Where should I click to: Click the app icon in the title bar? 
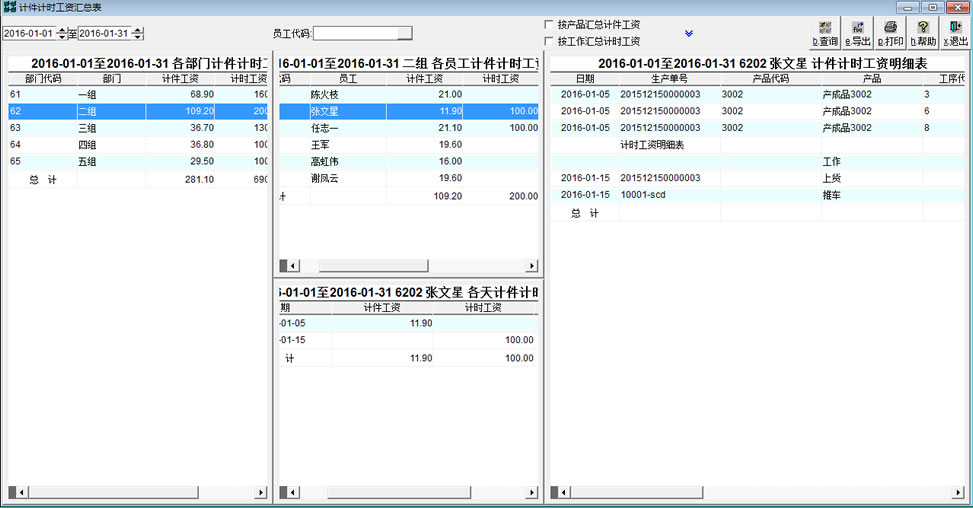[9, 7]
